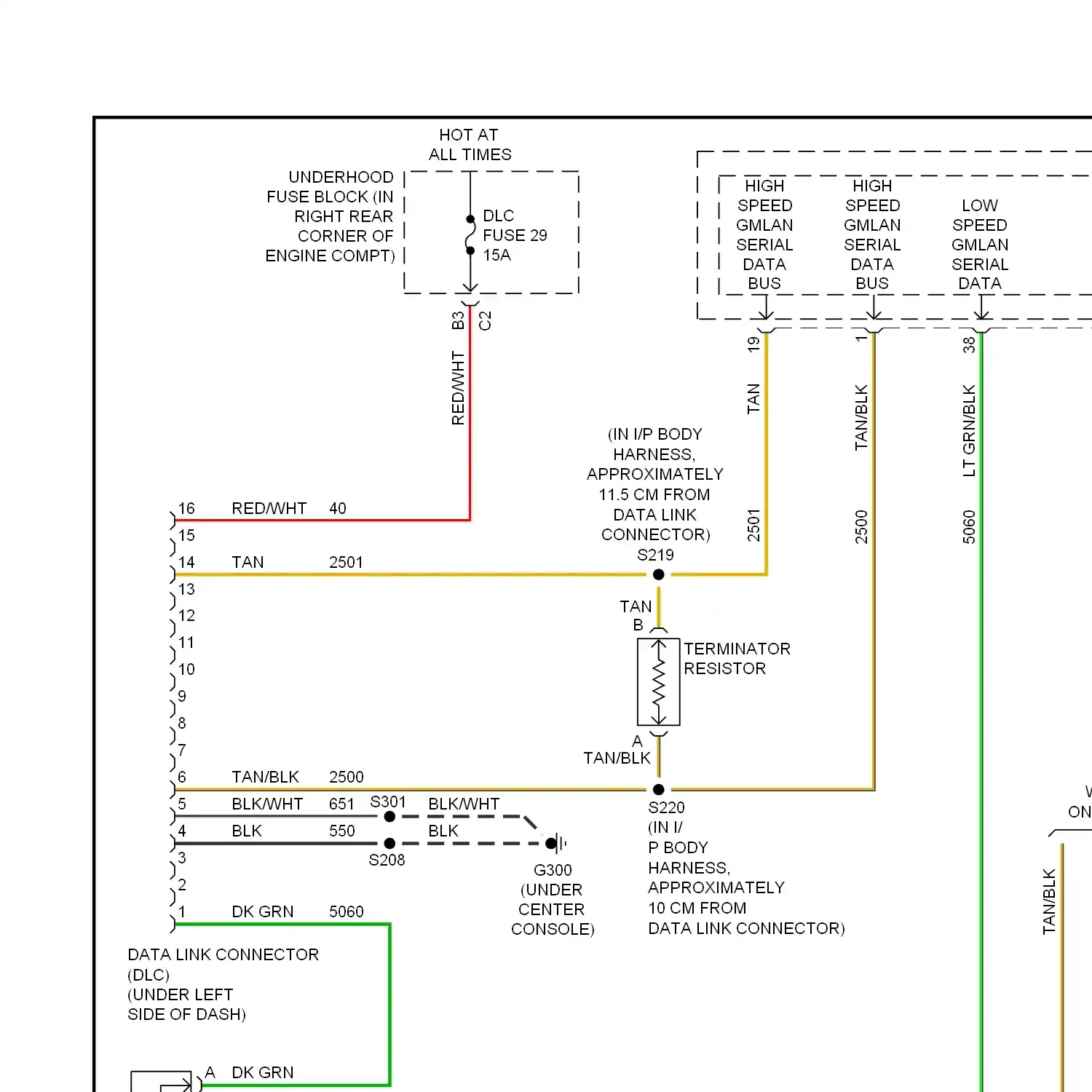Click the 'B3' connector terminal label
Image resolution: width=1092 pixels, height=1092 pixels.
pyautogui.click(x=457, y=321)
